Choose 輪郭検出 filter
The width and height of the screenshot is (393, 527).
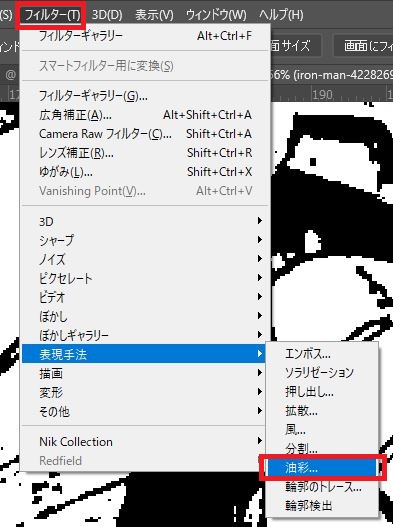click(322, 505)
